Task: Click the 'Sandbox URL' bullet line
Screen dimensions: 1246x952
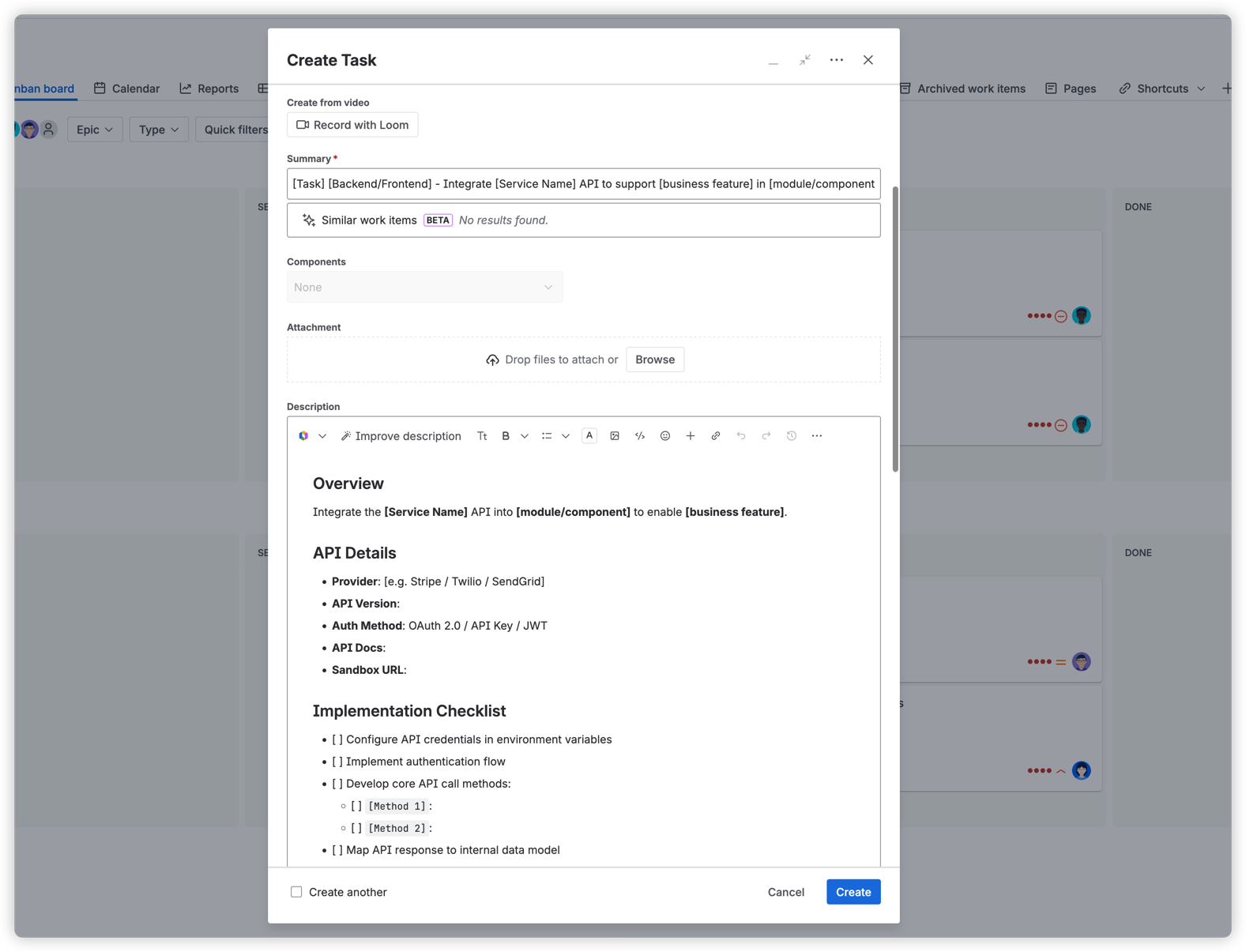Action: click(x=369, y=670)
